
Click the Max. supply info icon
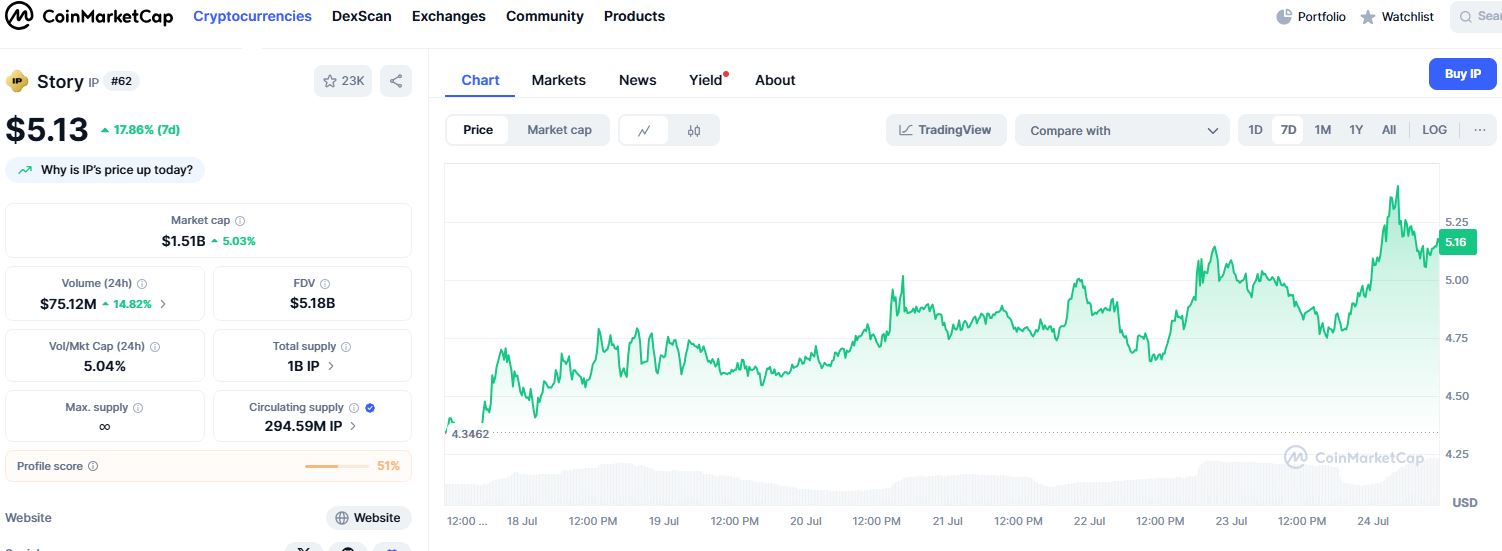[x=138, y=408]
